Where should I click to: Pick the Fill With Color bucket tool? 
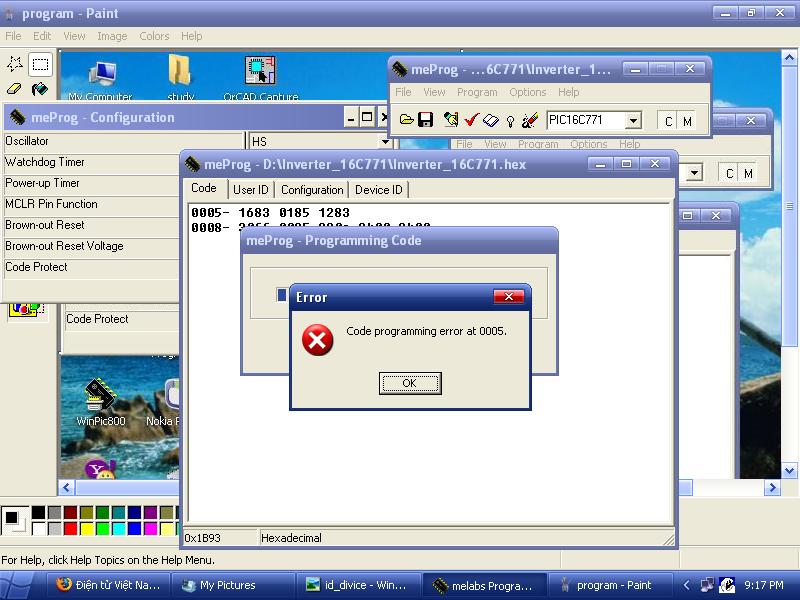(x=40, y=89)
